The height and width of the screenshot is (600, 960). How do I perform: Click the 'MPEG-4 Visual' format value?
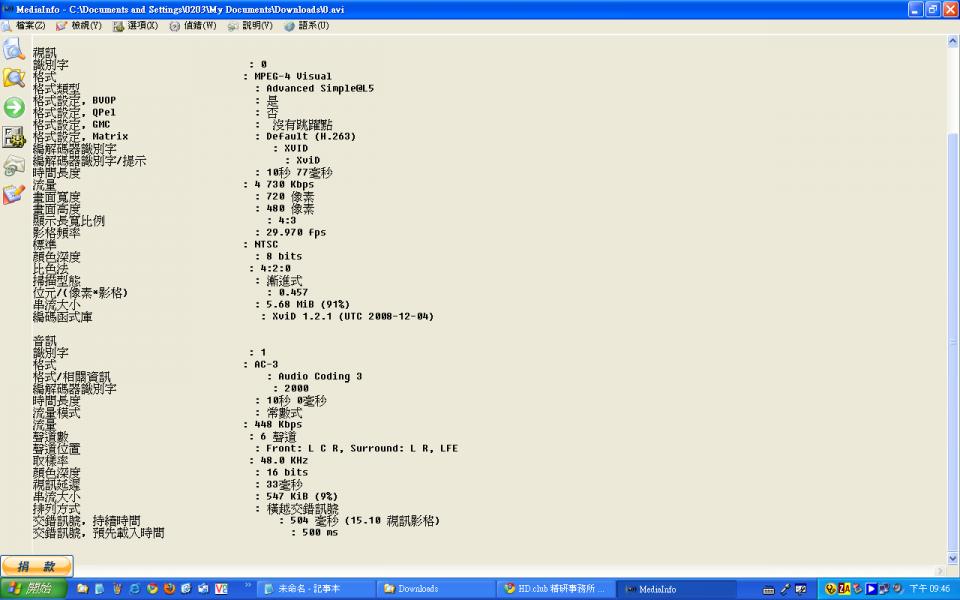[x=293, y=77]
